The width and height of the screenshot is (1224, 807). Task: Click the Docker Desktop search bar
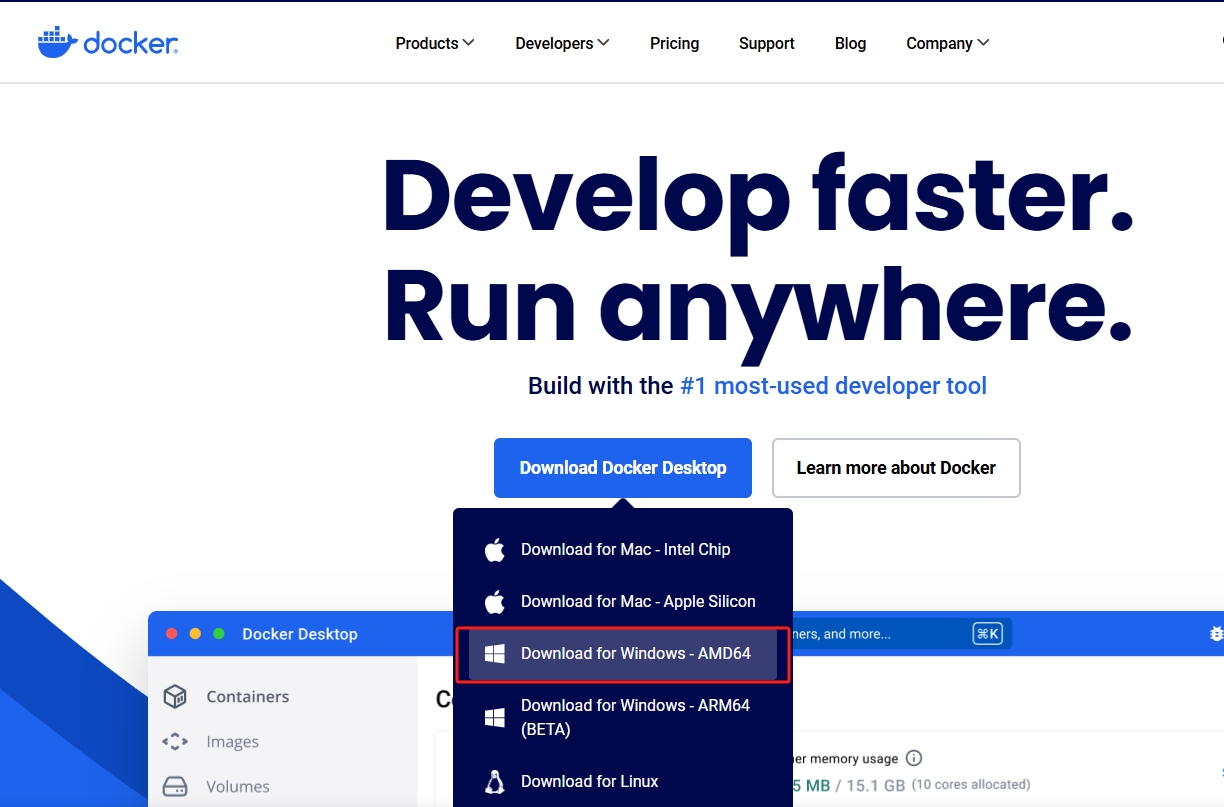click(900, 633)
